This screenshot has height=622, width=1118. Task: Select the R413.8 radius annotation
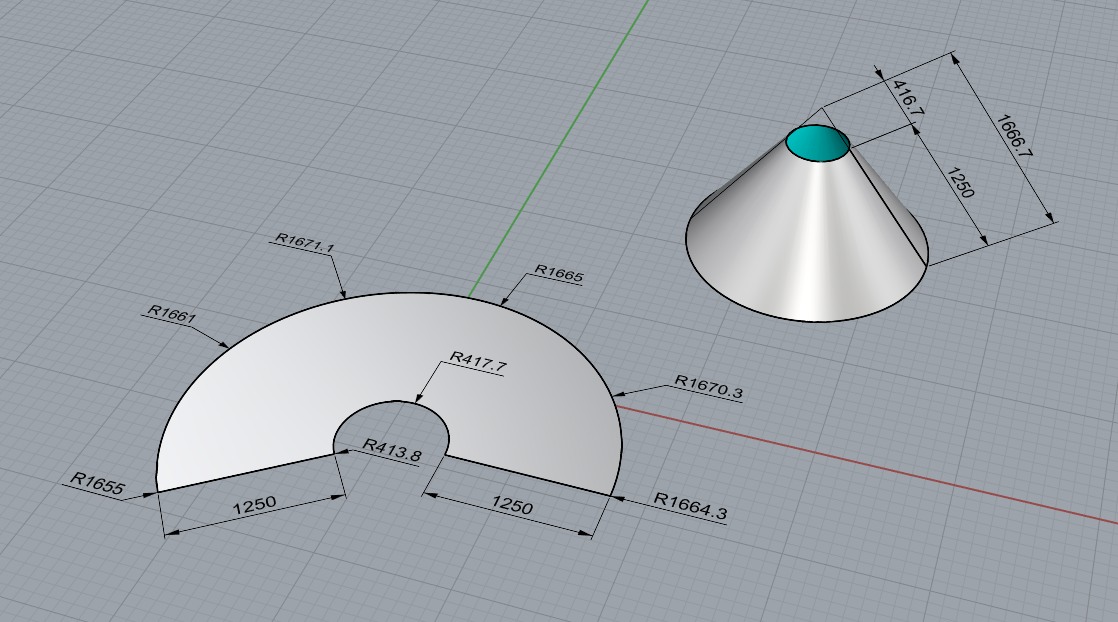(x=391, y=450)
